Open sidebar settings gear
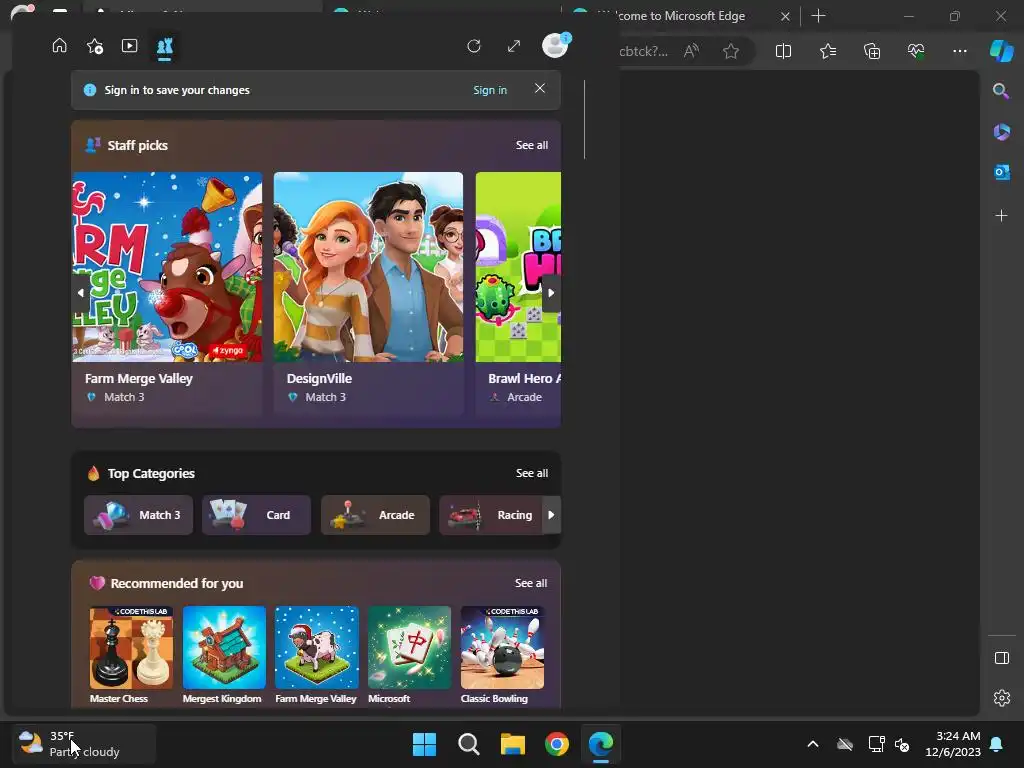The image size is (1024, 768). [1002, 698]
